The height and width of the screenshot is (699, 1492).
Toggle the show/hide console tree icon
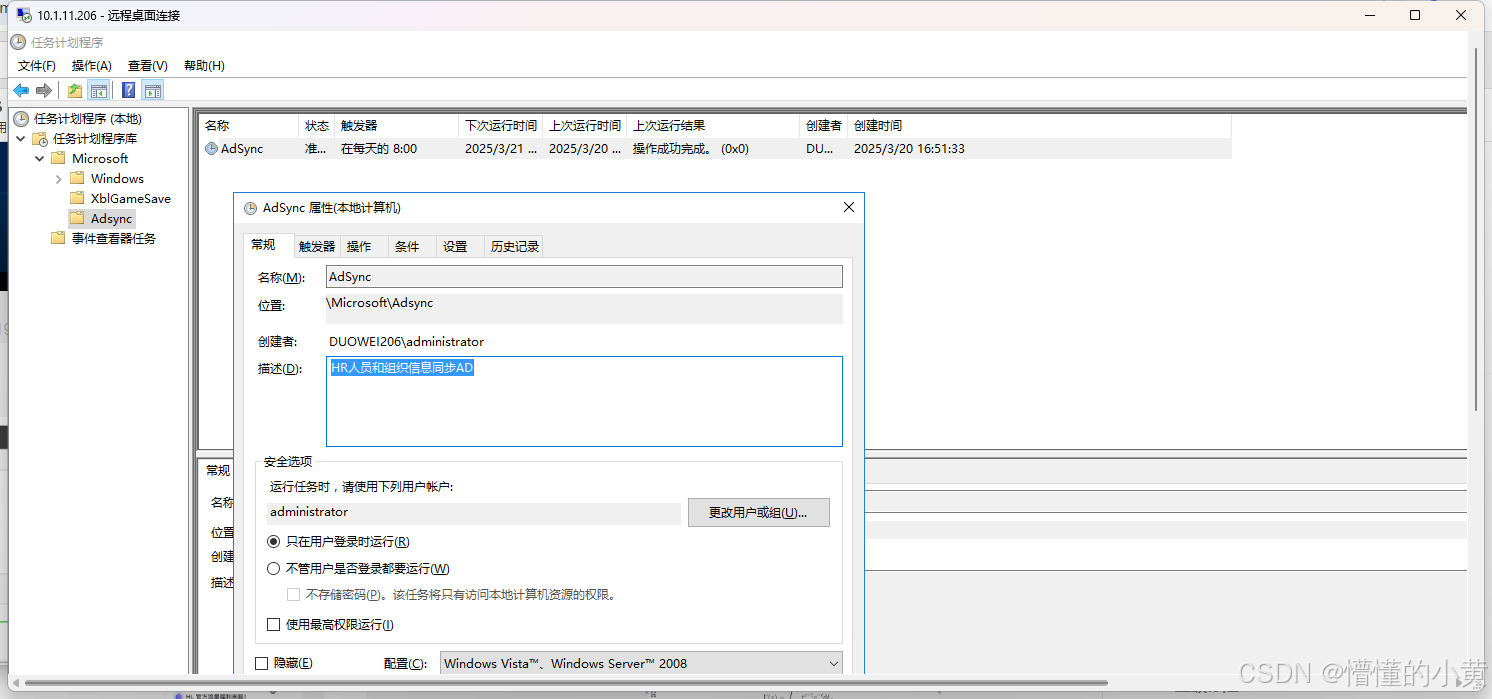99,91
